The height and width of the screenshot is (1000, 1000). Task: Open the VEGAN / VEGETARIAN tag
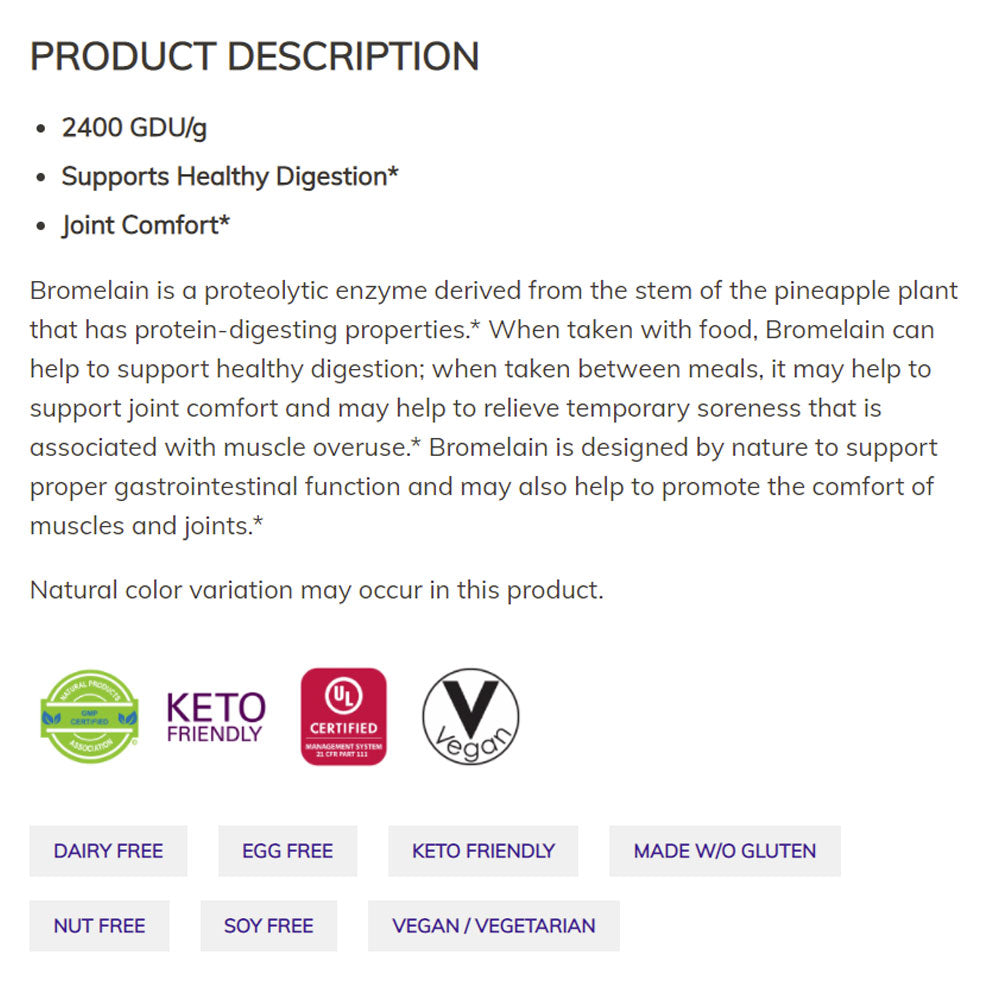click(493, 926)
